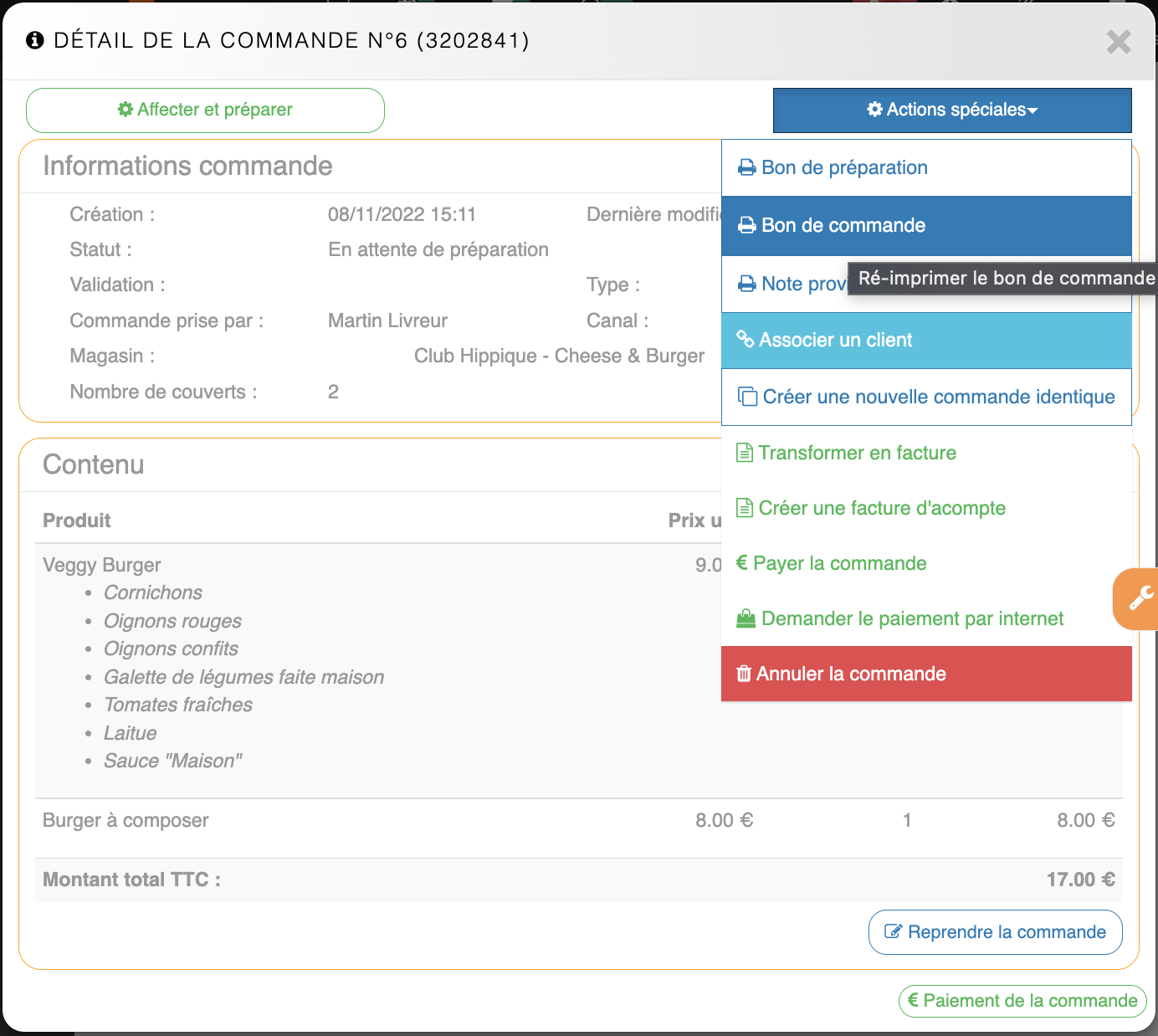Click the euro icon beside Payer la commande

point(741,563)
